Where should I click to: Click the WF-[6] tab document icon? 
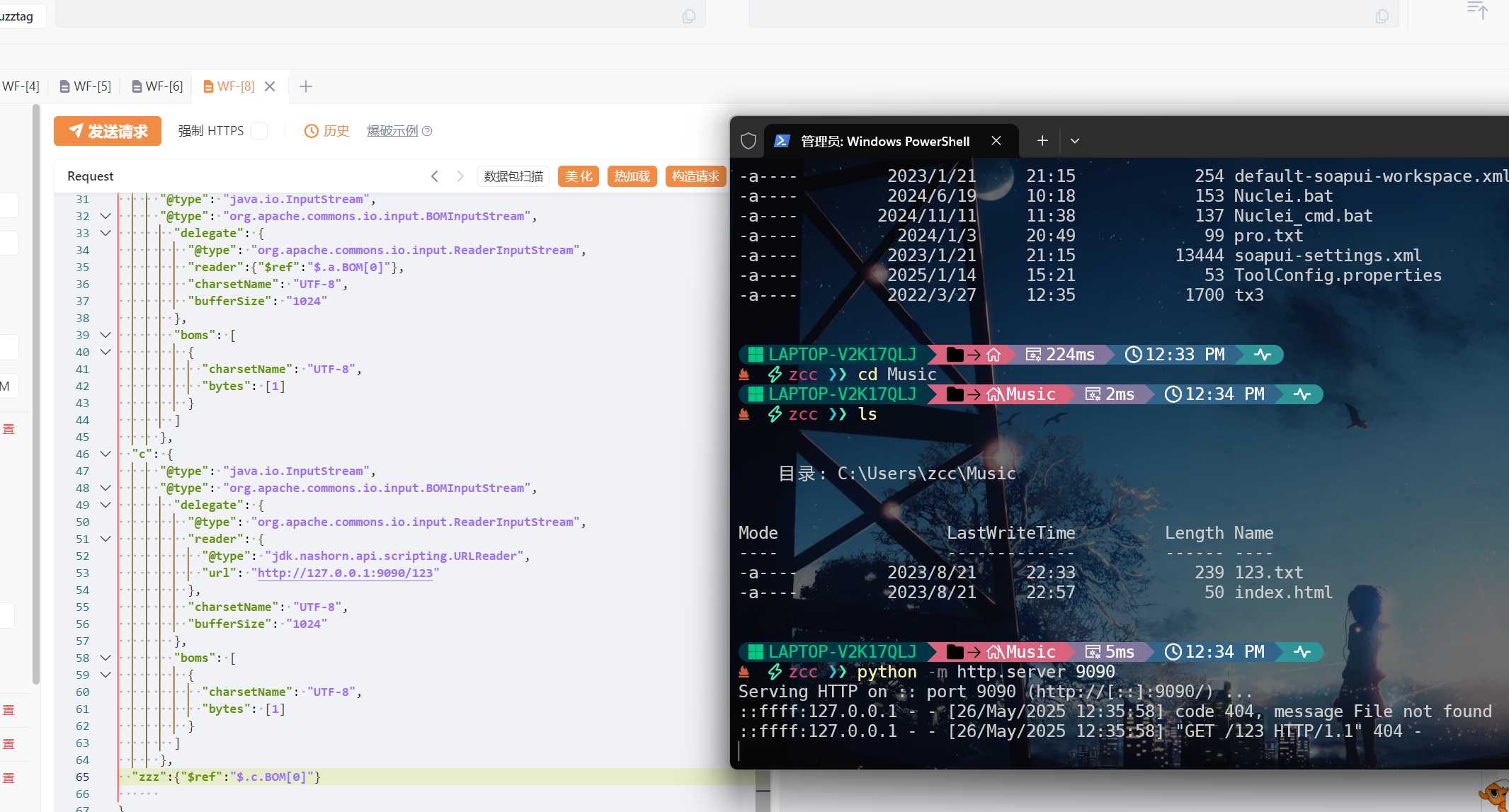(137, 86)
